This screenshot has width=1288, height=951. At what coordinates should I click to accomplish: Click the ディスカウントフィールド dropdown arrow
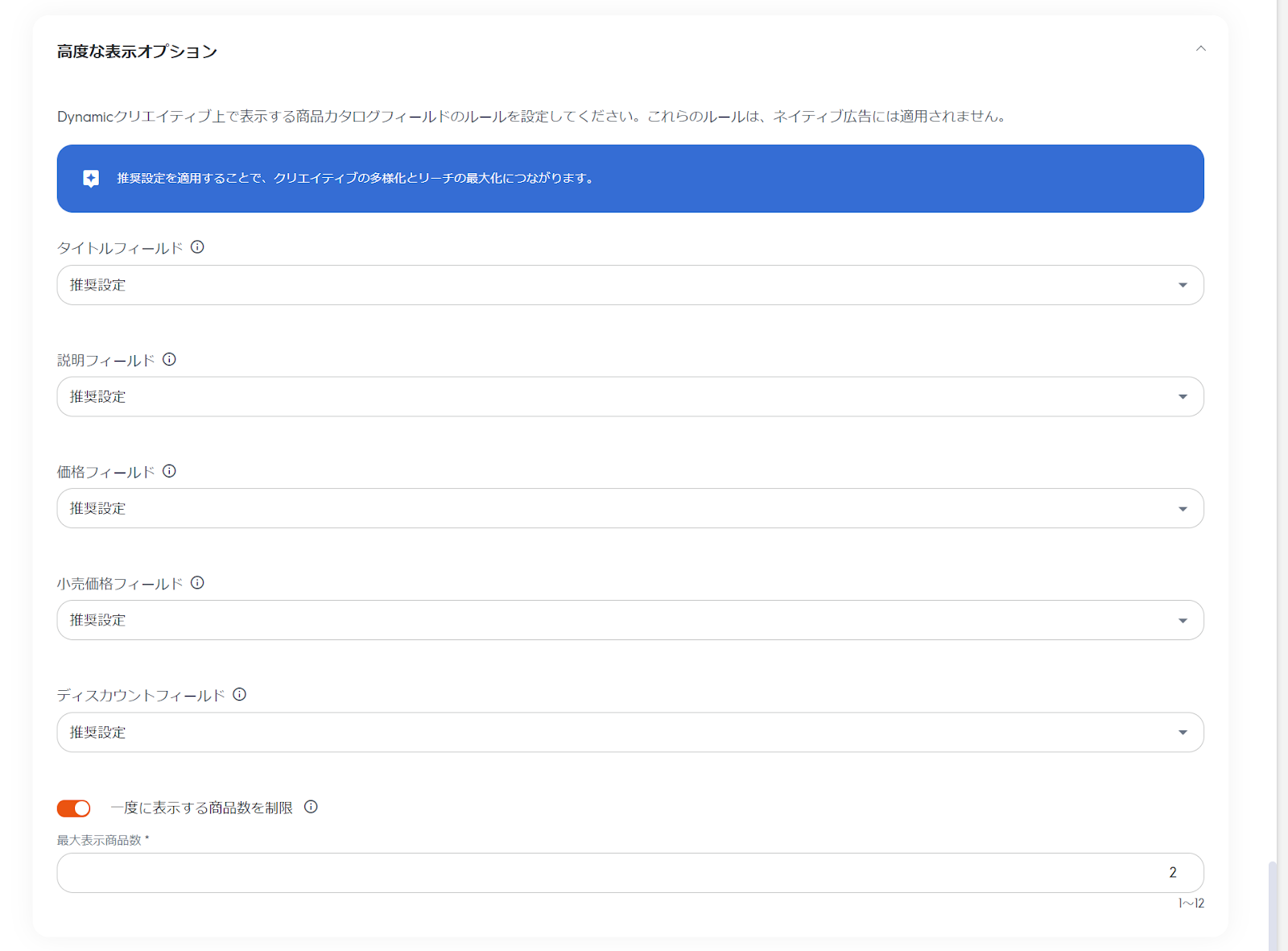point(1183,732)
